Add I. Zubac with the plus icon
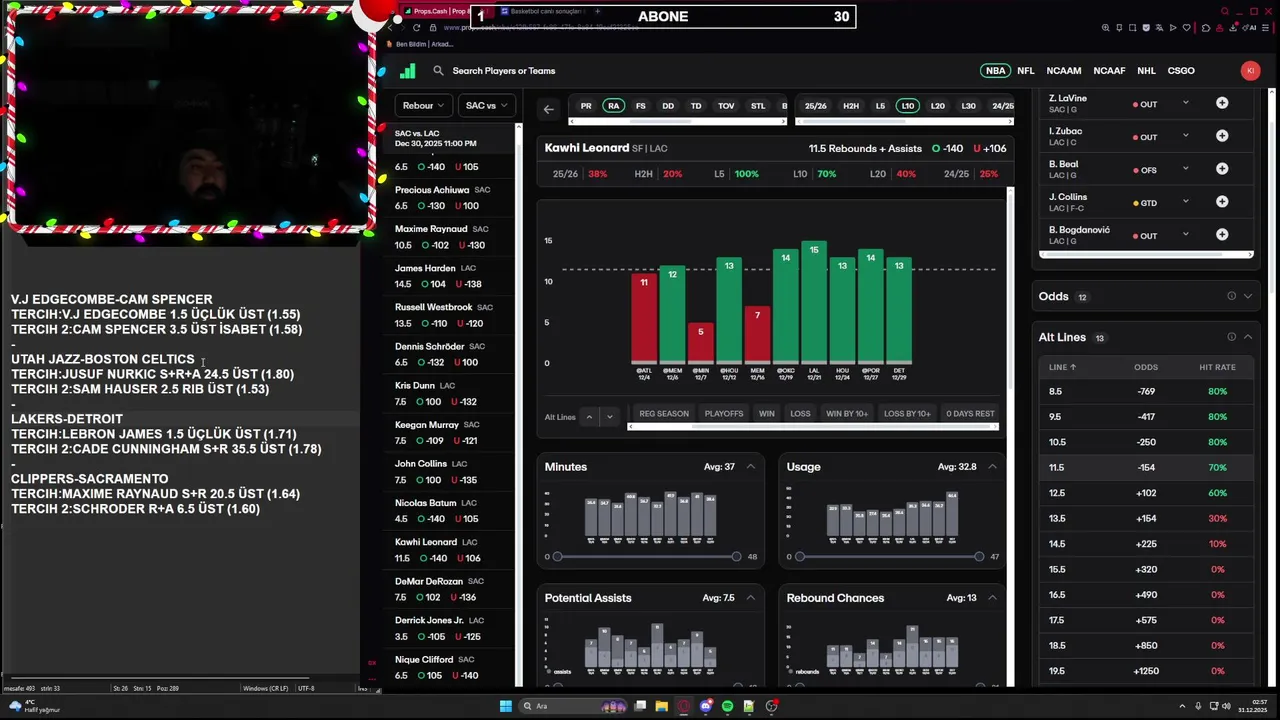This screenshot has width=1280, height=720. click(x=1222, y=136)
